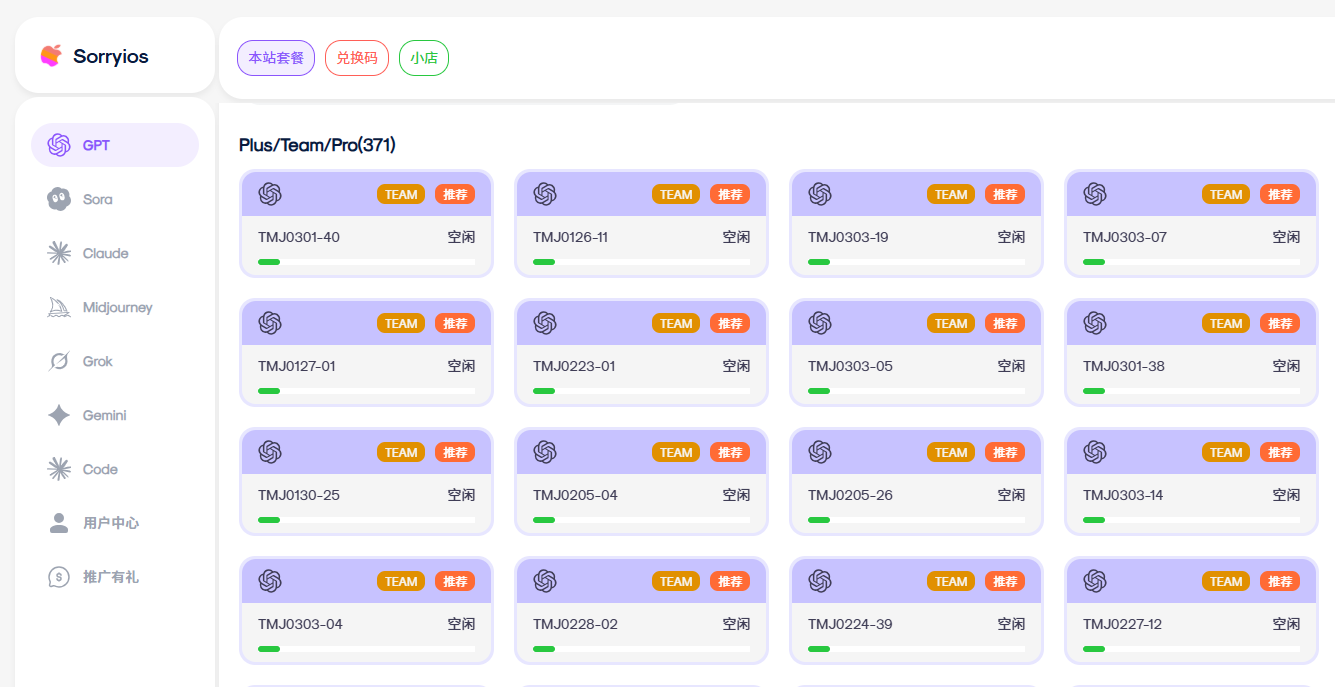Screen dimensions: 1335x687
Task: Select Grok from the sidebar
Action: coord(99,361)
